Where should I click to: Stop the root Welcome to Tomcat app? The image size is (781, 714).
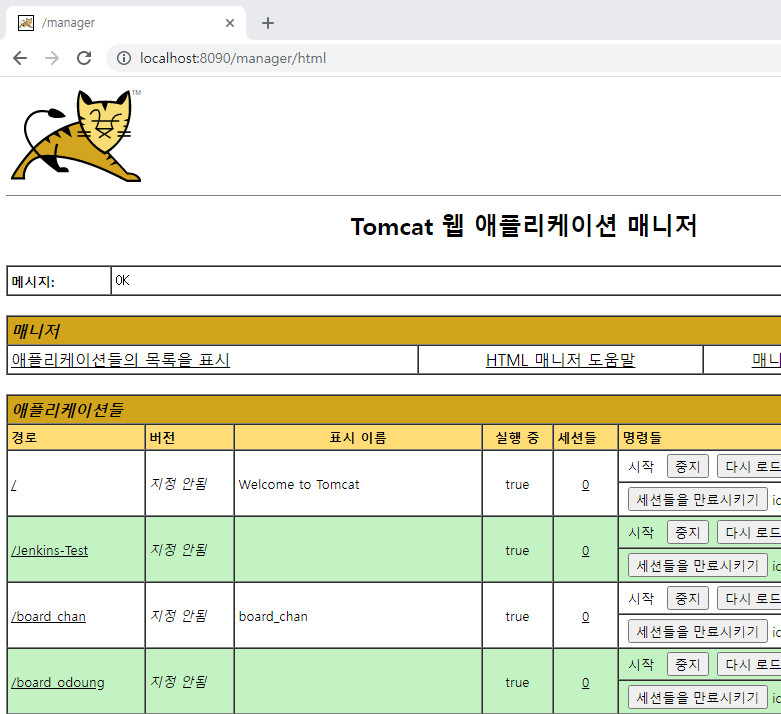tap(687, 466)
